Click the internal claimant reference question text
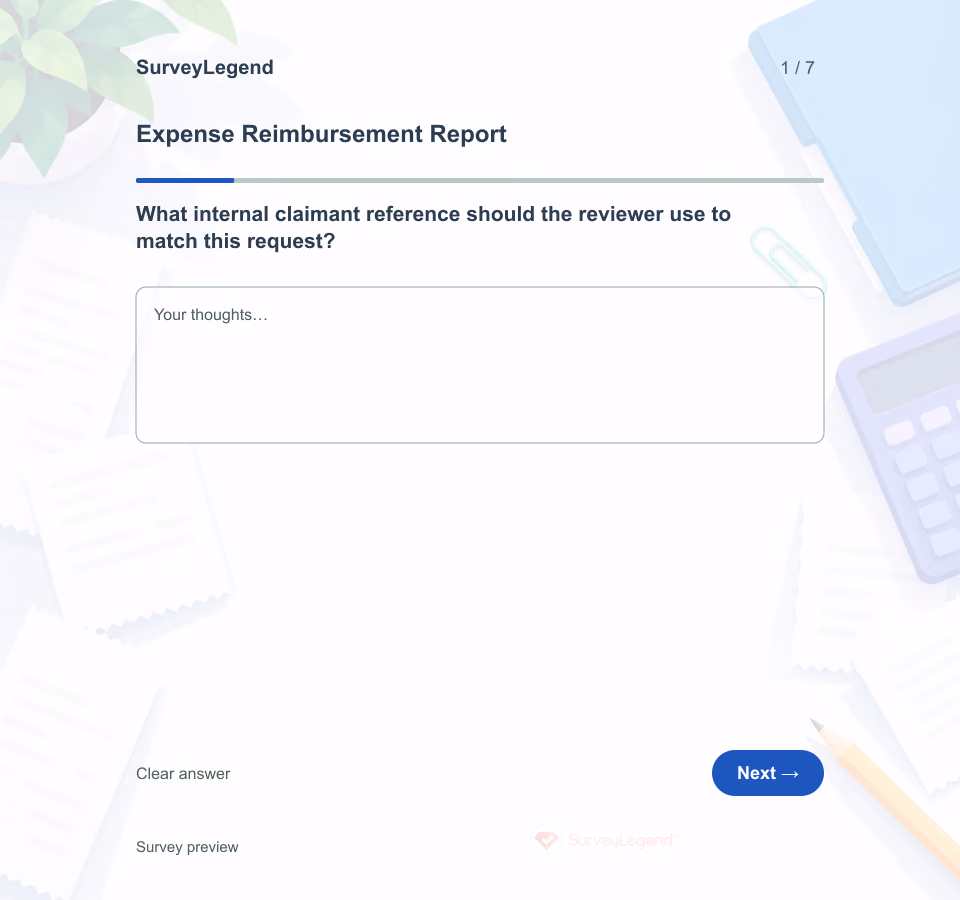The width and height of the screenshot is (960, 900). point(433,227)
